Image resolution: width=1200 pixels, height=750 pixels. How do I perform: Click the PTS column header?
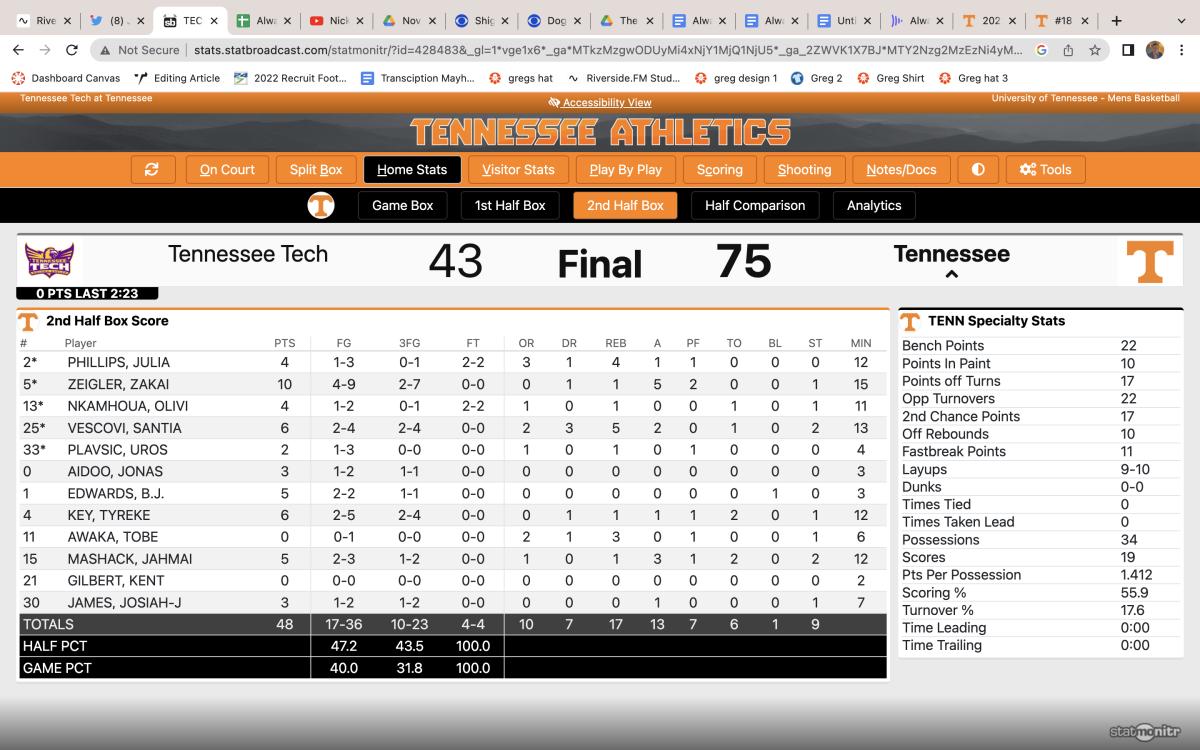pos(285,343)
